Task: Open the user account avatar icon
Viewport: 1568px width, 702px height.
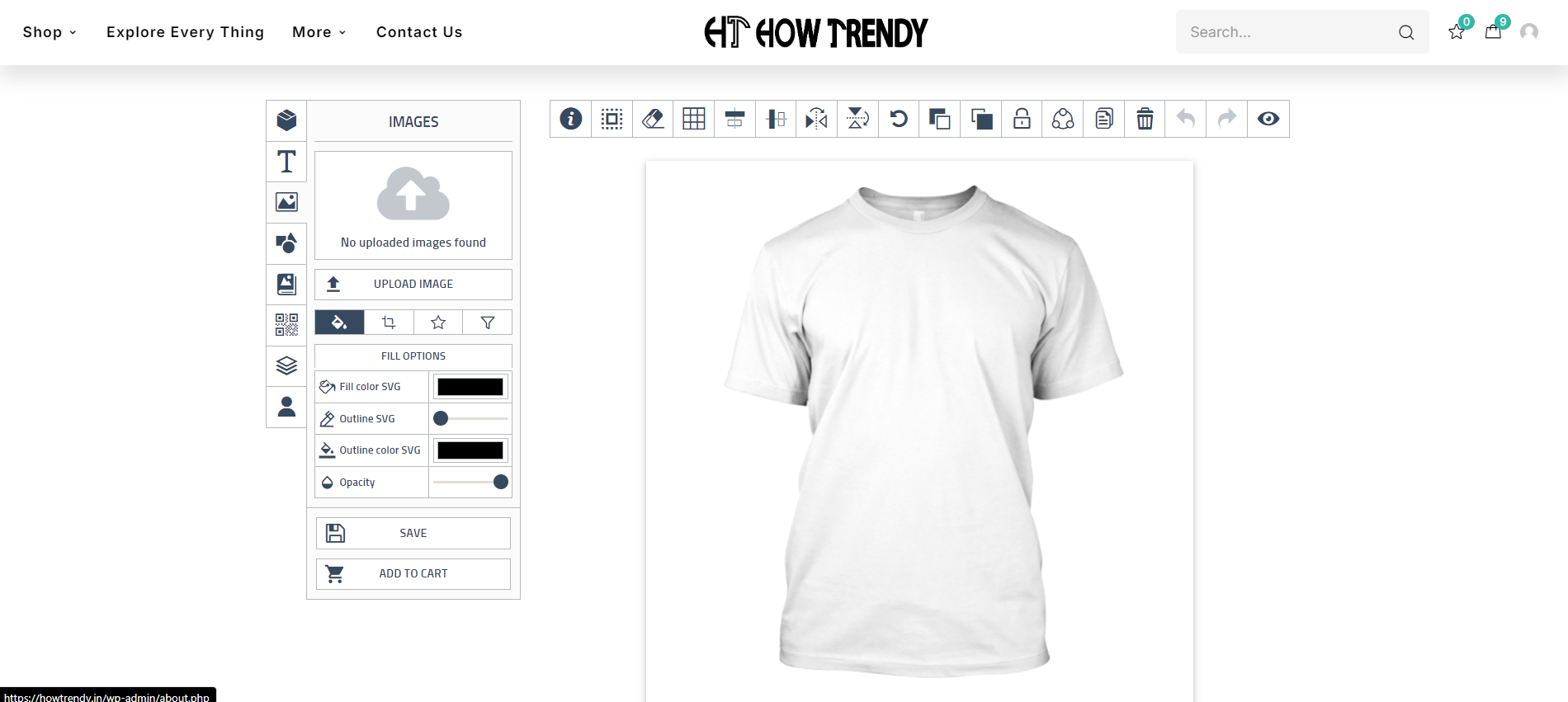Action: 1529,32
